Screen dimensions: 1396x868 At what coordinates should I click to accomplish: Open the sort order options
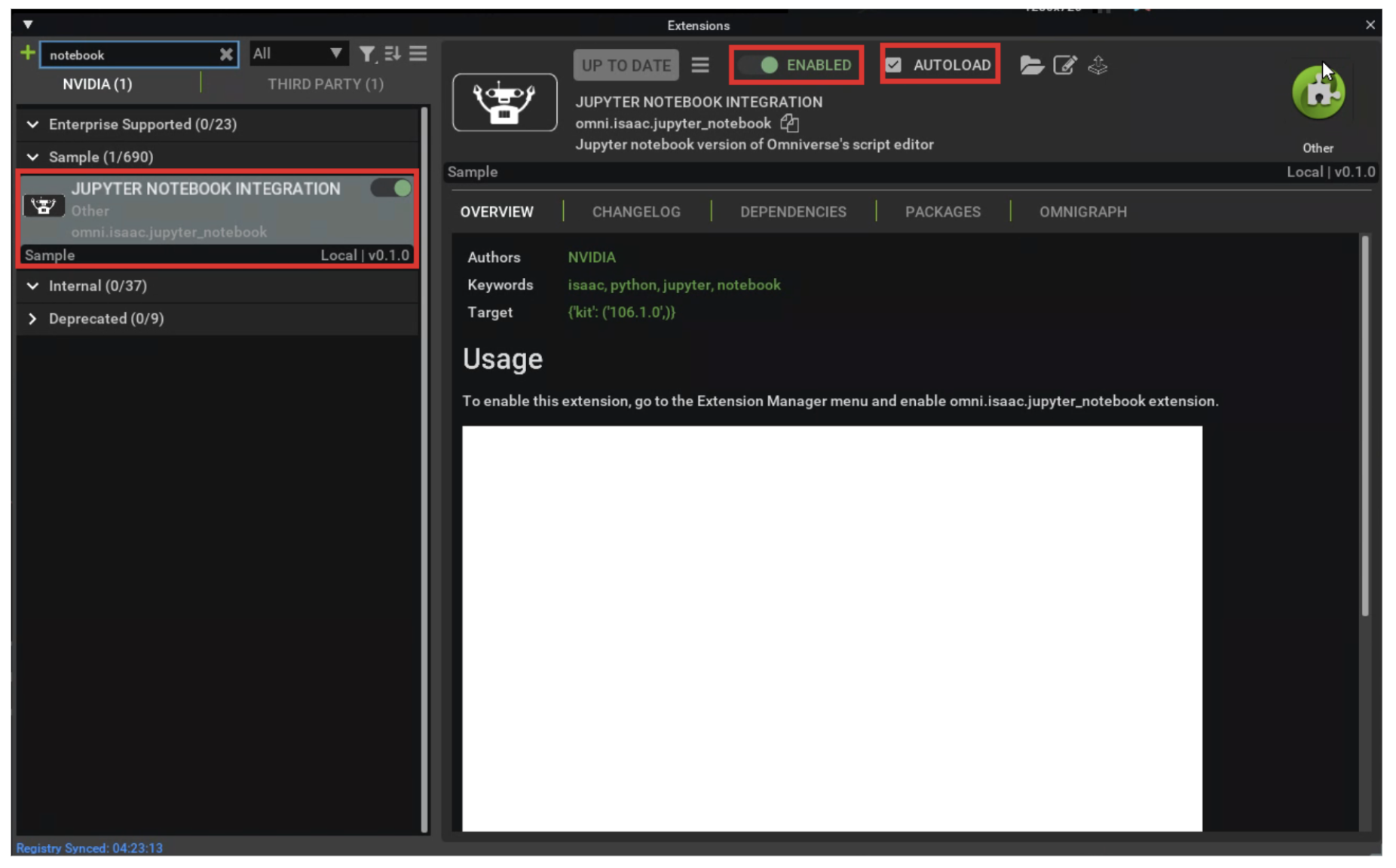tap(392, 53)
